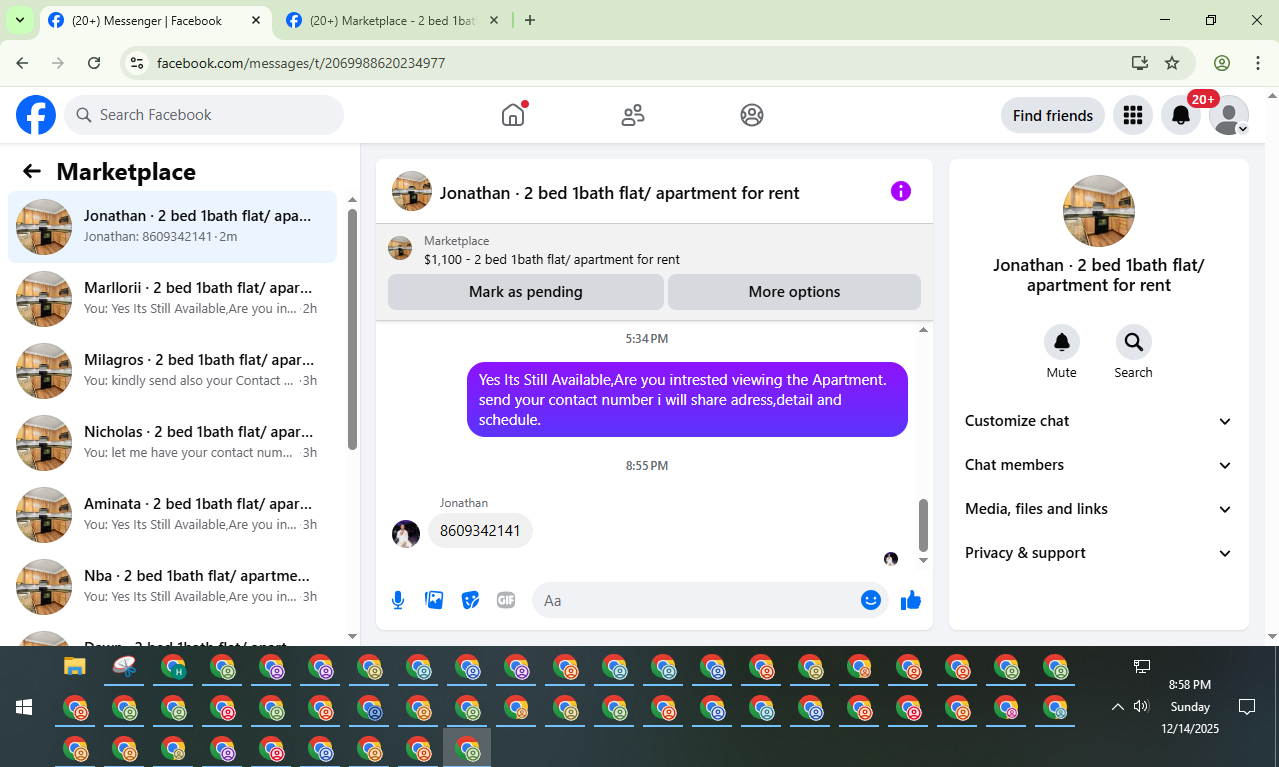This screenshot has height=767, width=1279.
Task: Open Marllorii conversation in list
Action: click(x=172, y=299)
